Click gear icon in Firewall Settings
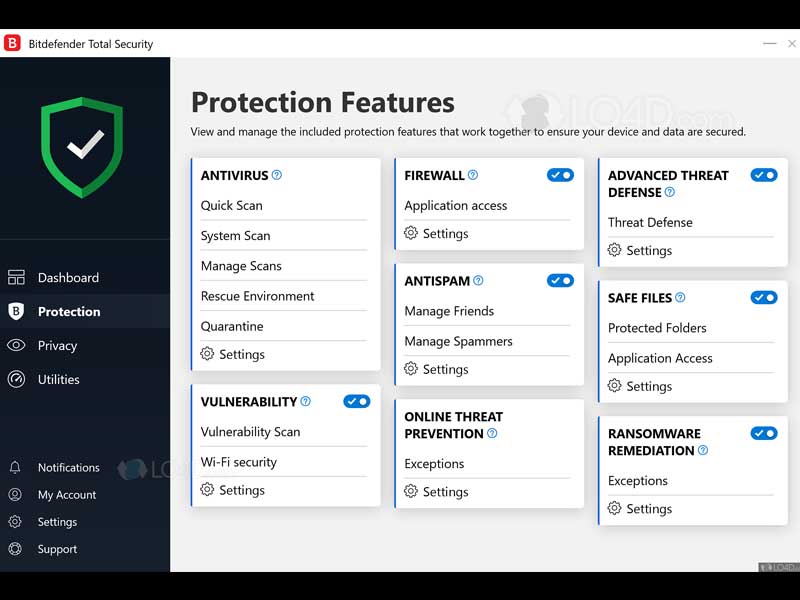 (x=411, y=233)
